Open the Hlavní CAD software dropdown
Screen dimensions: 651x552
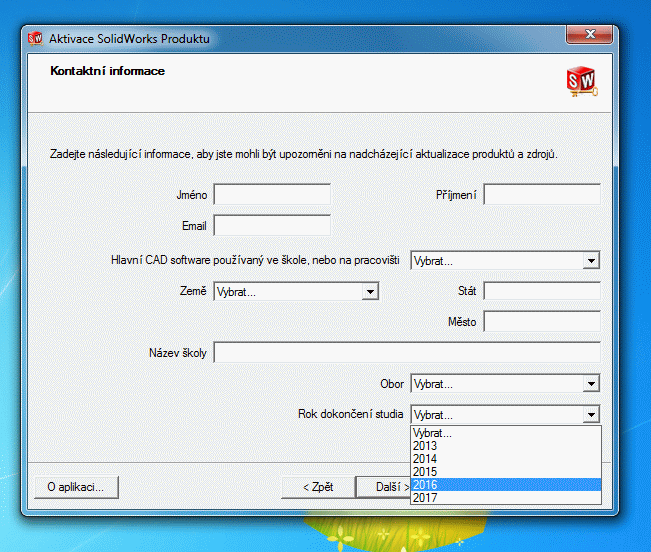tap(505, 260)
